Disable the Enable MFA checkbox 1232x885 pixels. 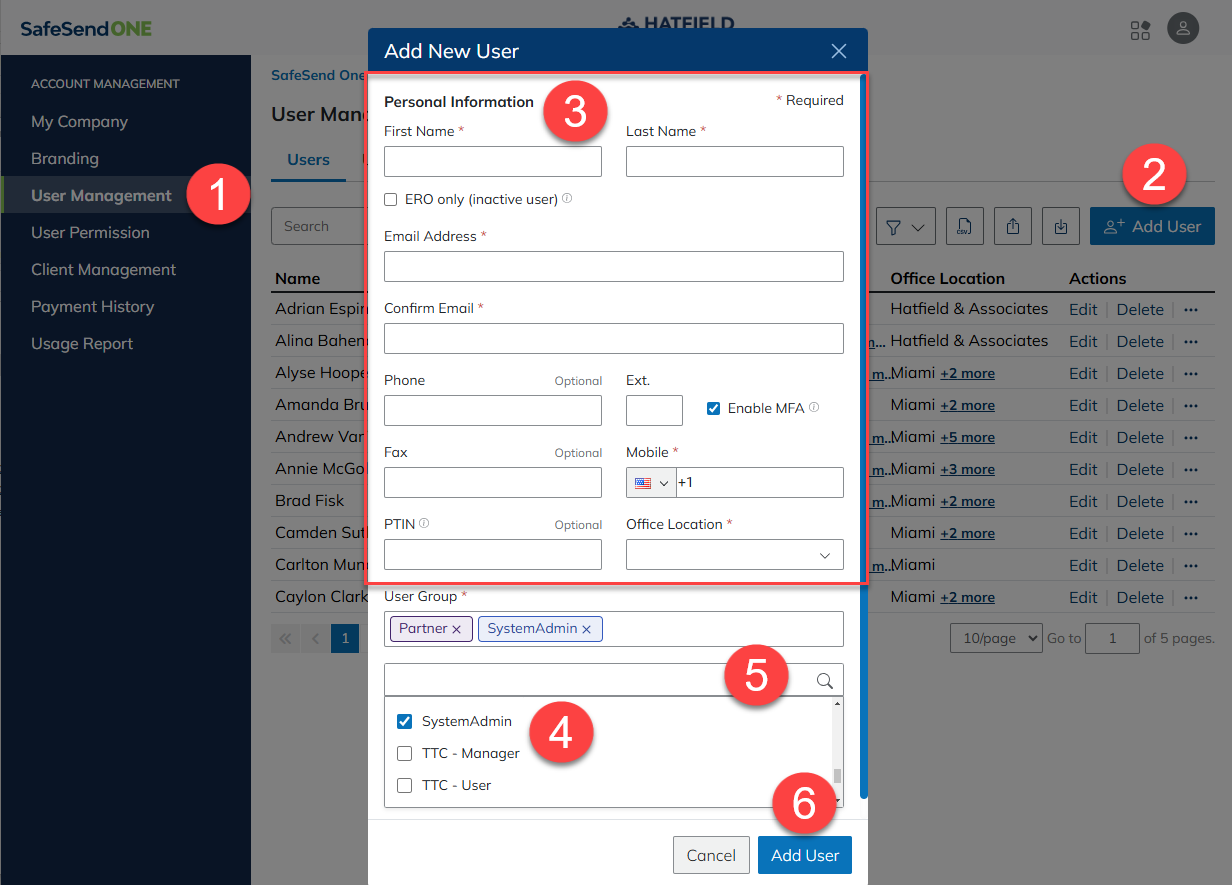point(713,408)
